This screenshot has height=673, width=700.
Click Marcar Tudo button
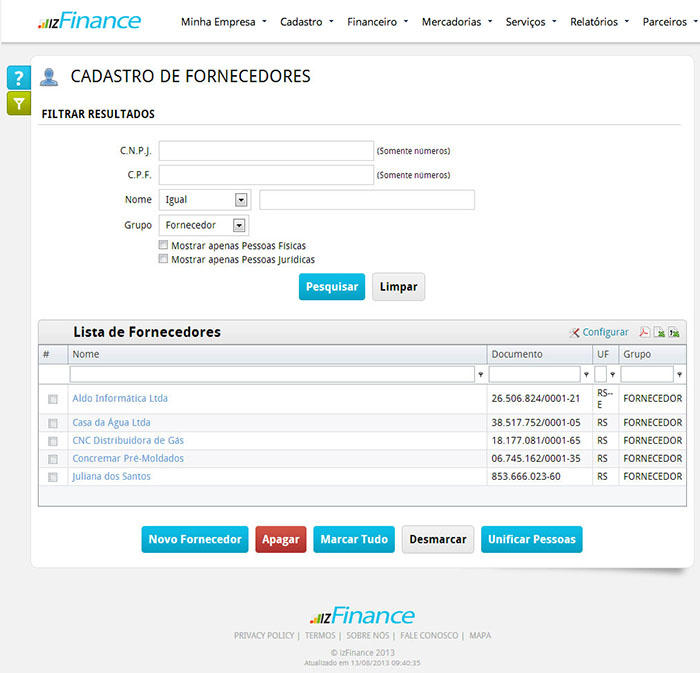tap(354, 539)
